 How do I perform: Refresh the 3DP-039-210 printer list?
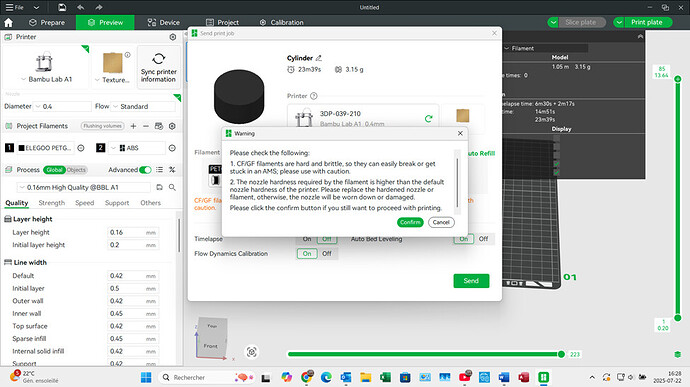click(x=429, y=118)
